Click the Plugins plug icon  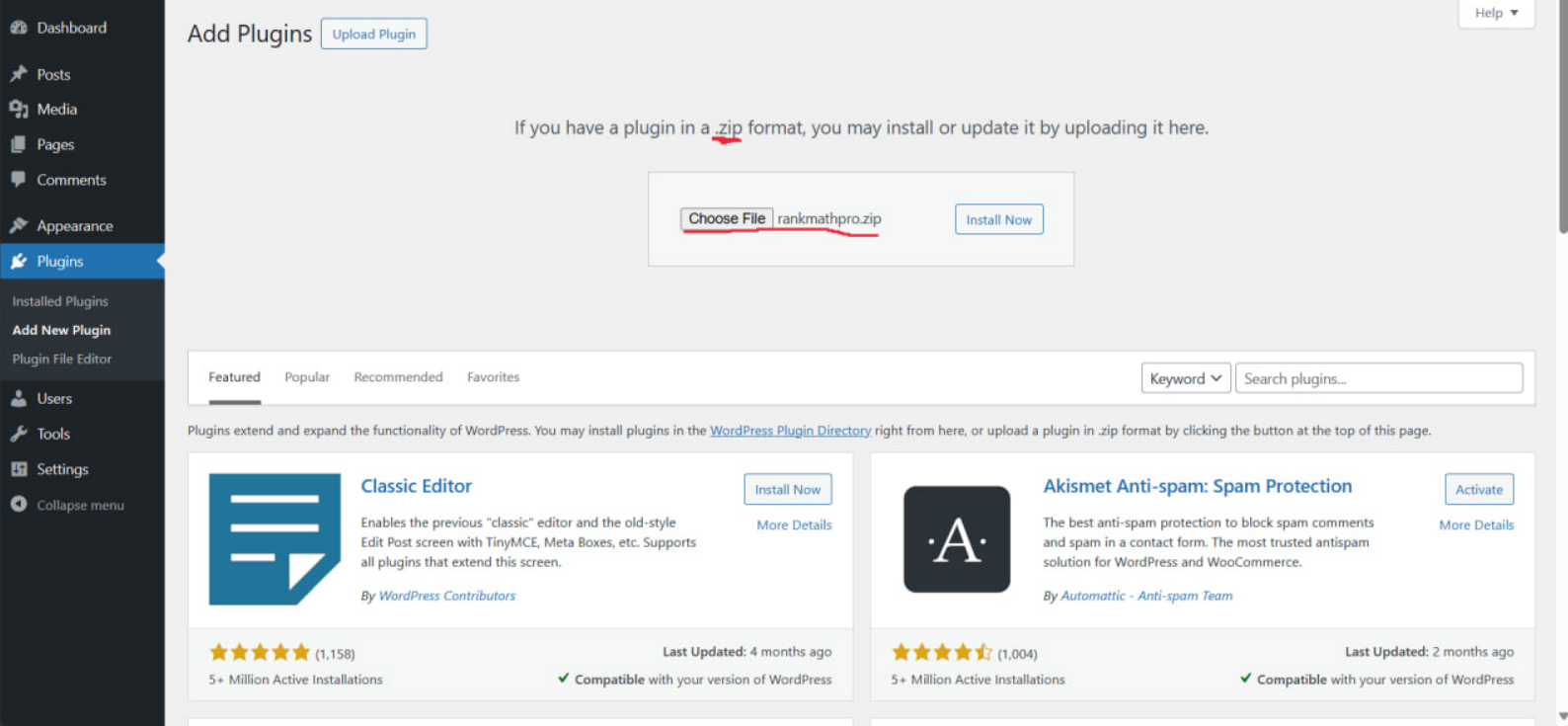pyautogui.click(x=18, y=261)
